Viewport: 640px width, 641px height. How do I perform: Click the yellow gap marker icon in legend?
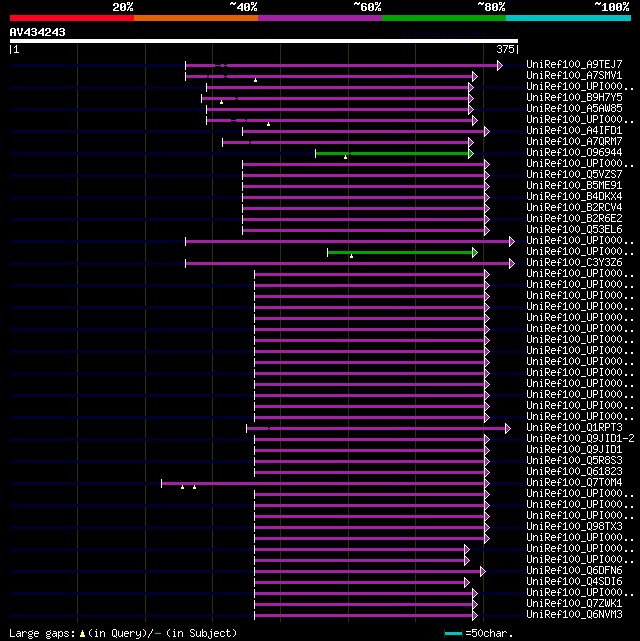click(83, 634)
